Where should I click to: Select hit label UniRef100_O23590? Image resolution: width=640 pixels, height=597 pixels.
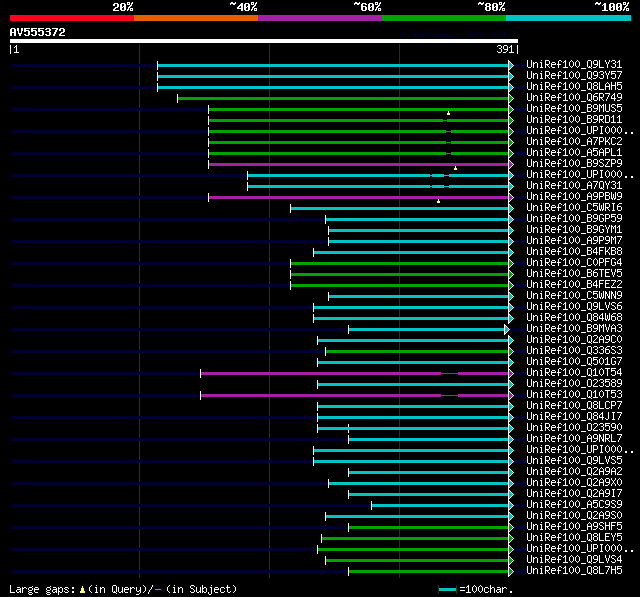tap(574, 428)
